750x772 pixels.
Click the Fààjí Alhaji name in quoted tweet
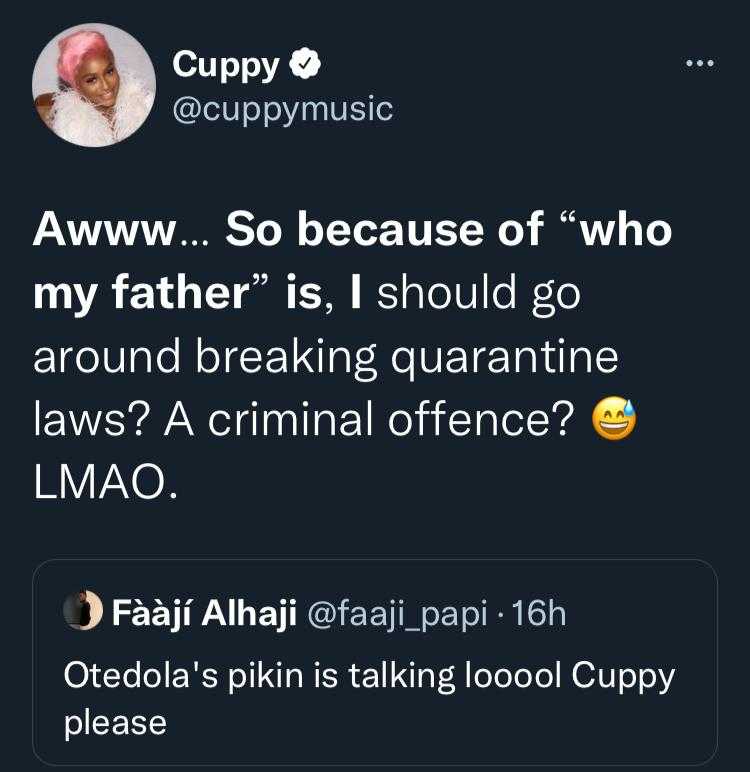click(x=204, y=613)
